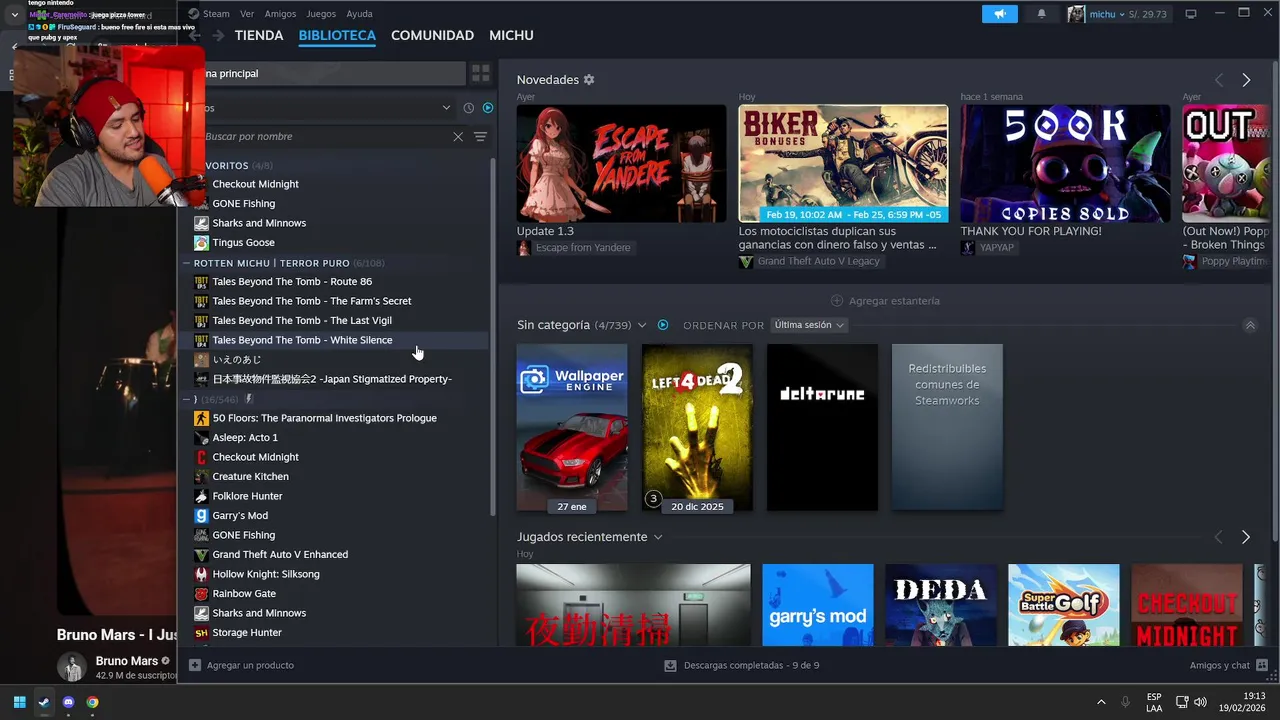Screen dimensions: 1280x720
Task: Open the Ayuda menu
Action: [x=359, y=14]
